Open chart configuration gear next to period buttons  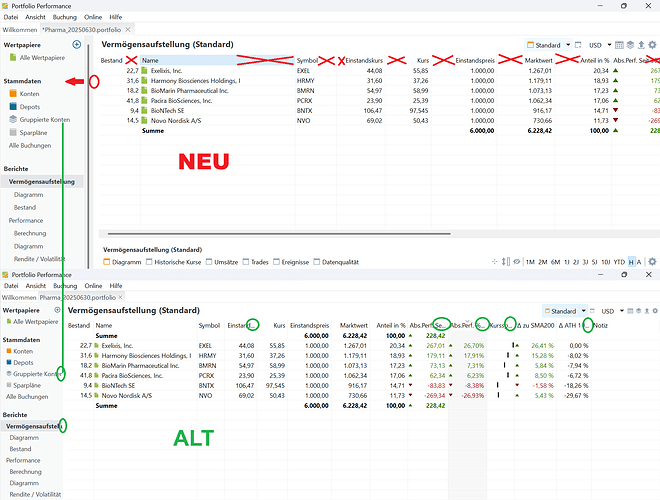tap(652, 262)
